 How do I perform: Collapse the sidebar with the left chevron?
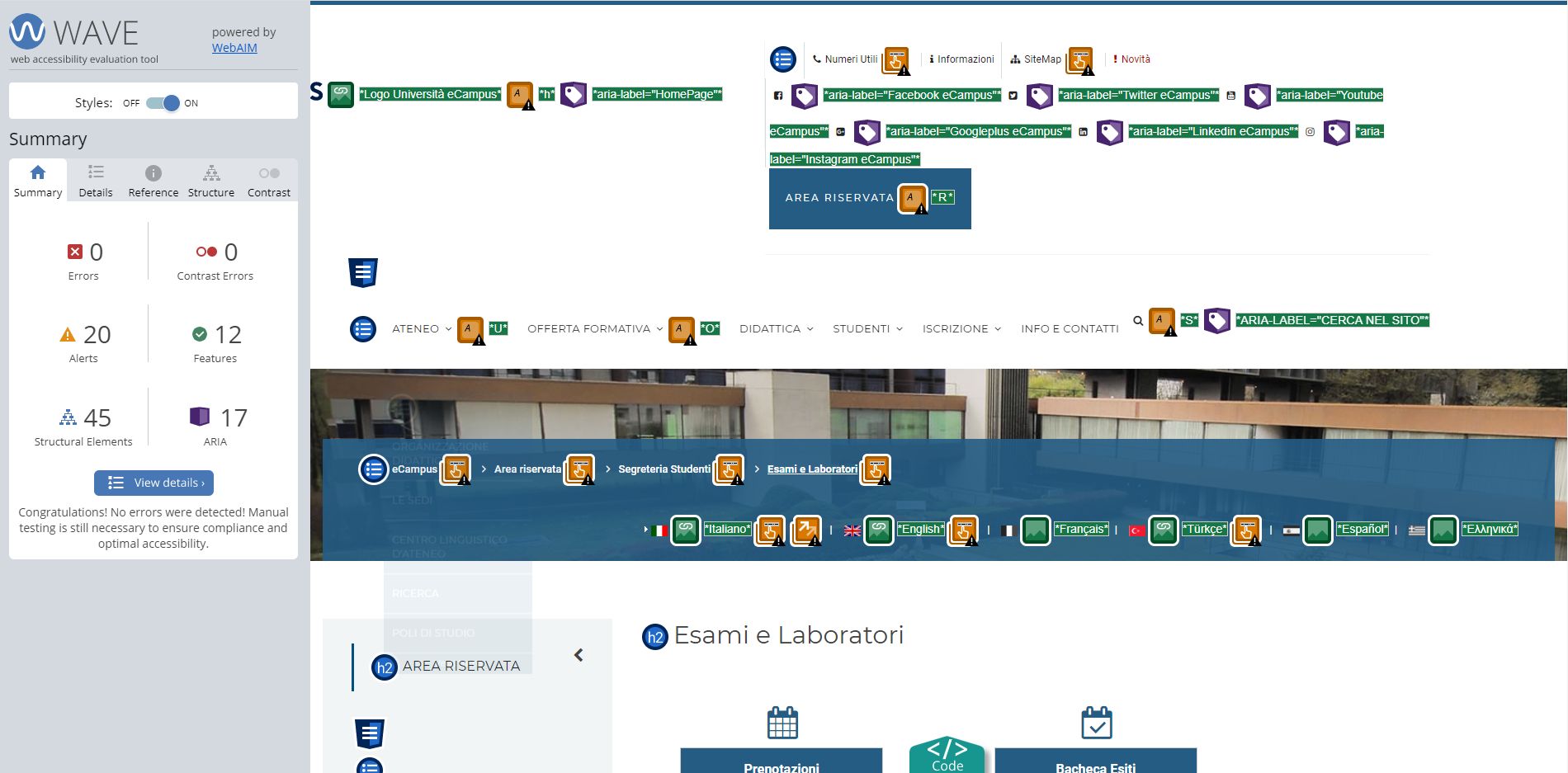point(579,655)
